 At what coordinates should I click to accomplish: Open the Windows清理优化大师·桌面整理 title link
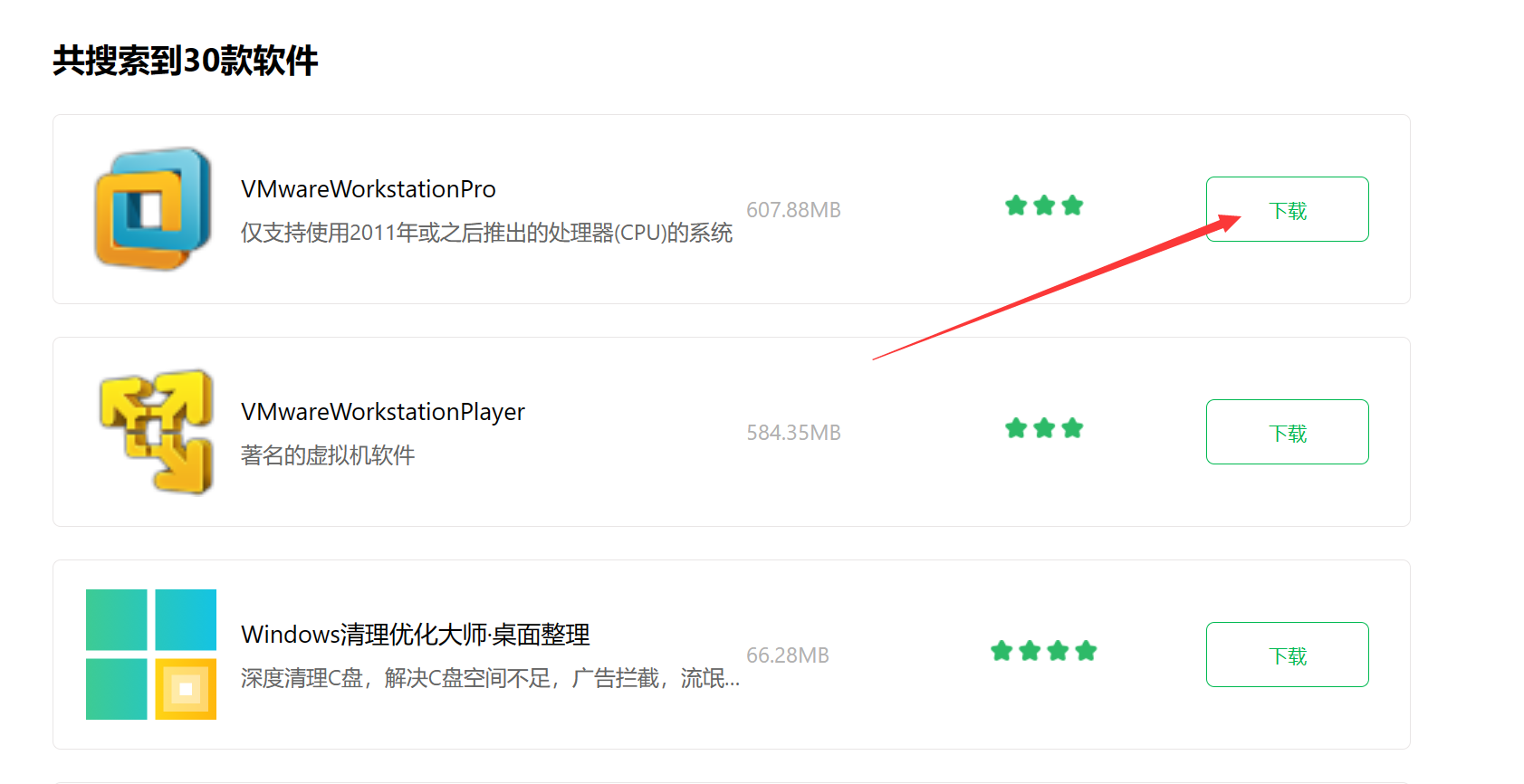click(416, 635)
